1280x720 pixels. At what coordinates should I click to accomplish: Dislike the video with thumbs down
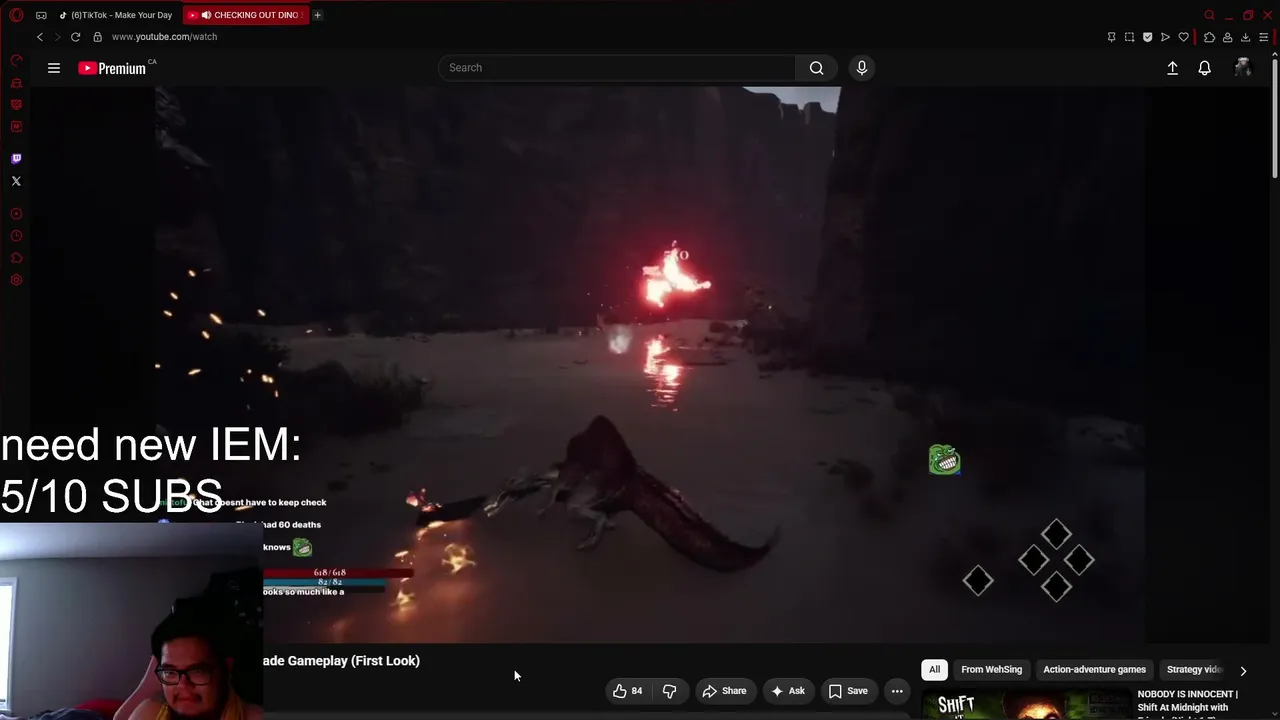pyautogui.click(x=670, y=691)
